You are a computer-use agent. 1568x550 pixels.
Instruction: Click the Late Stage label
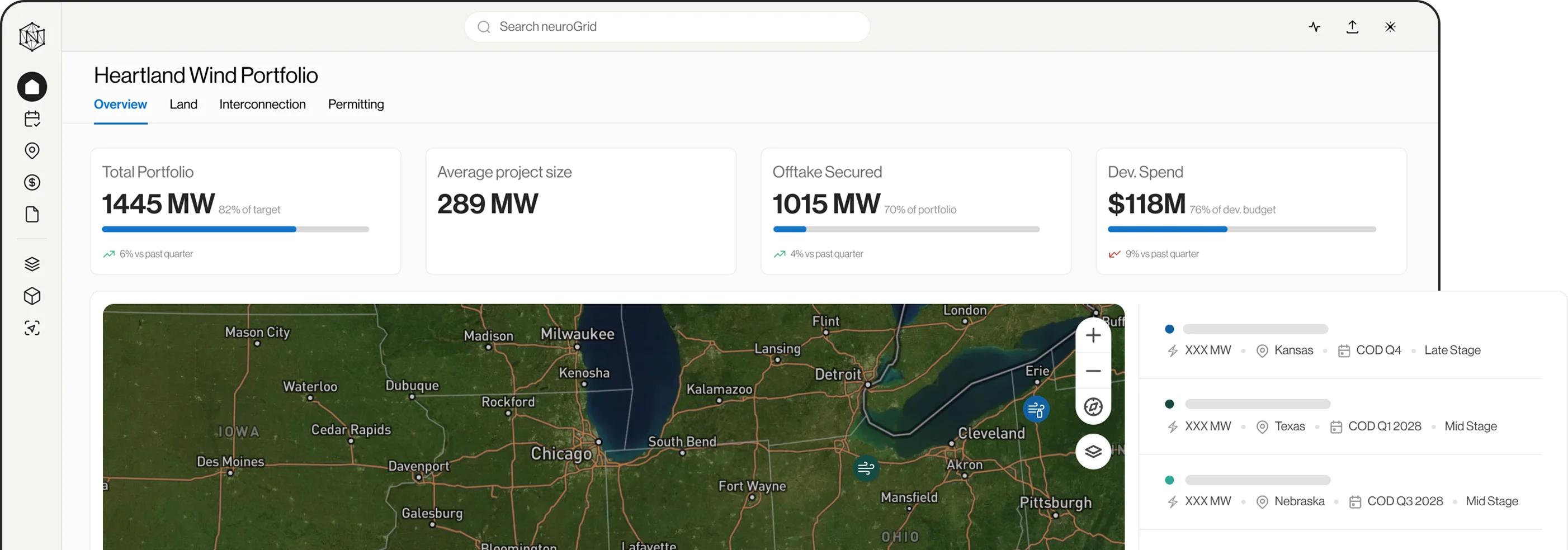click(1452, 350)
